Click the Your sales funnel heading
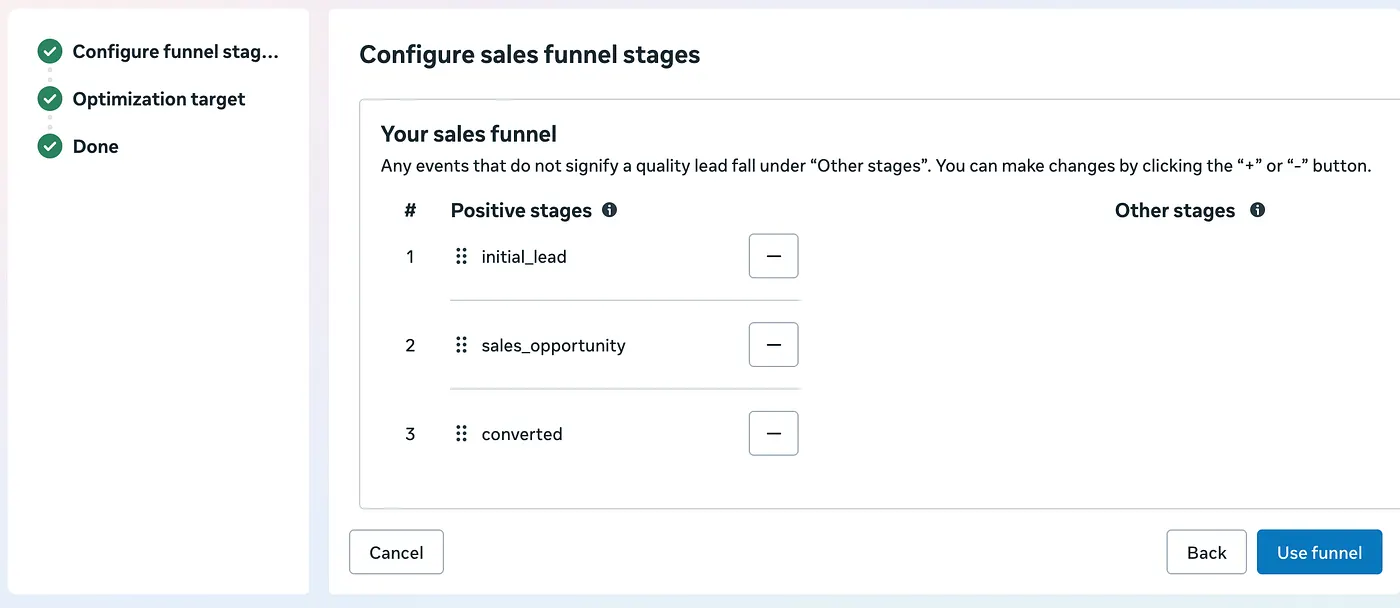The height and width of the screenshot is (608, 1400). [469, 134]
